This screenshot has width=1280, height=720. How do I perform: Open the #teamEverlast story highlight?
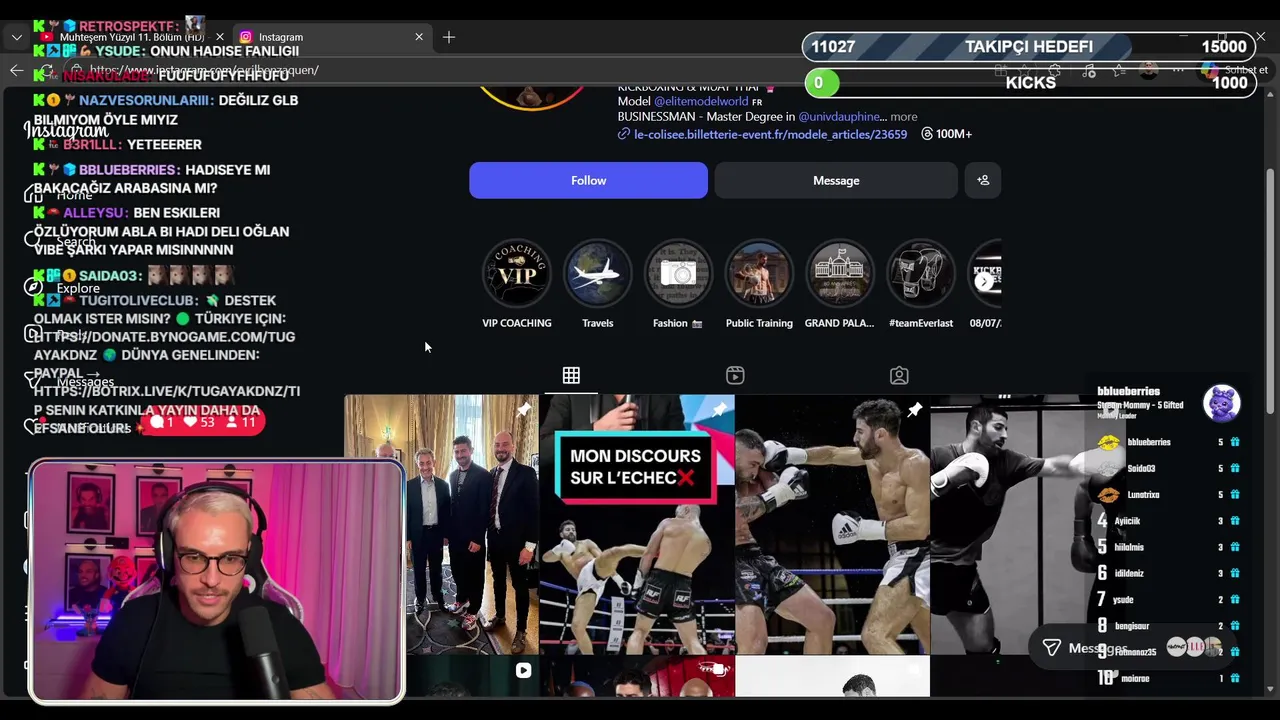(x=921, y=284)
